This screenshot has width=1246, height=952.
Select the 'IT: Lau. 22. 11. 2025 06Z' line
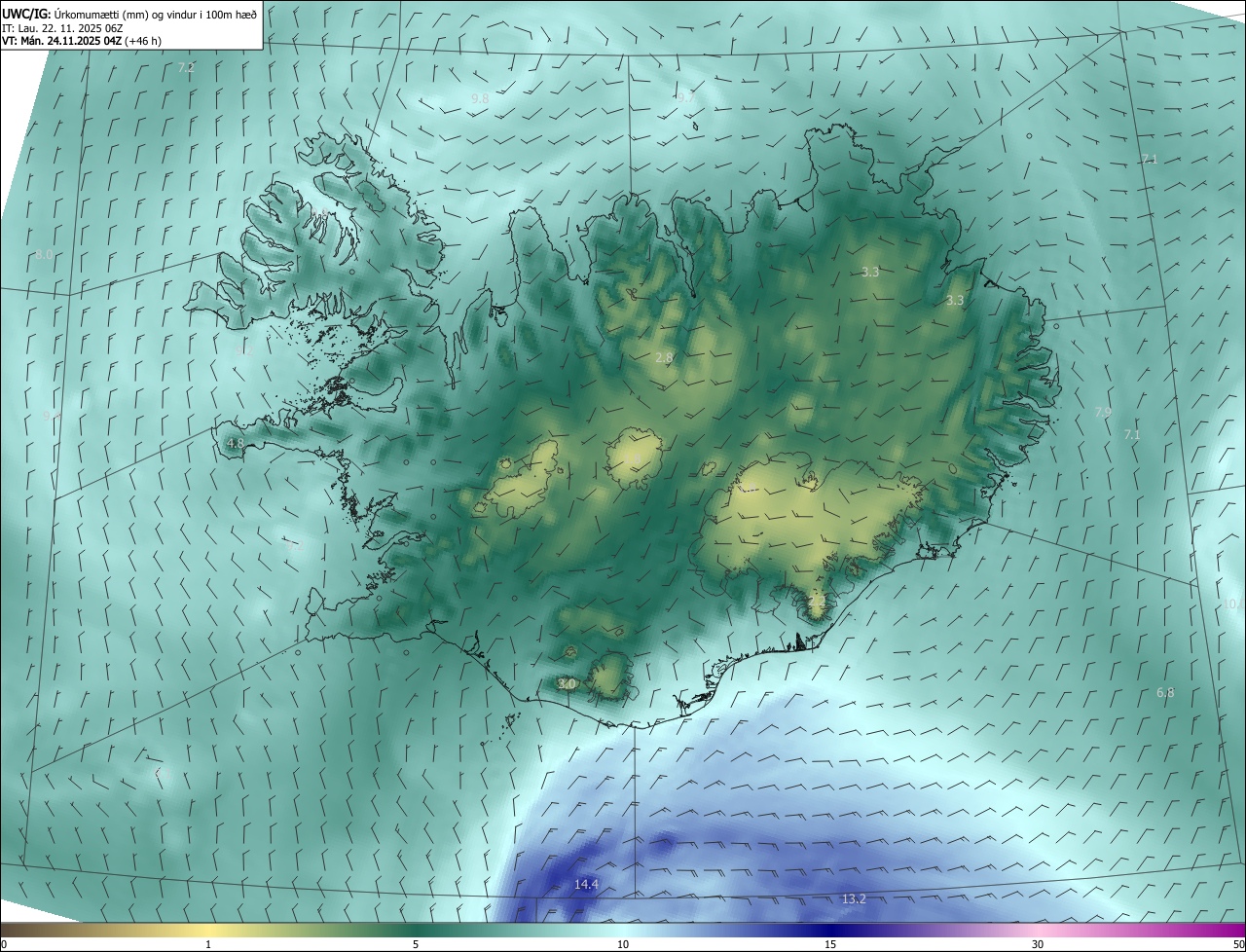pos(62,28)
